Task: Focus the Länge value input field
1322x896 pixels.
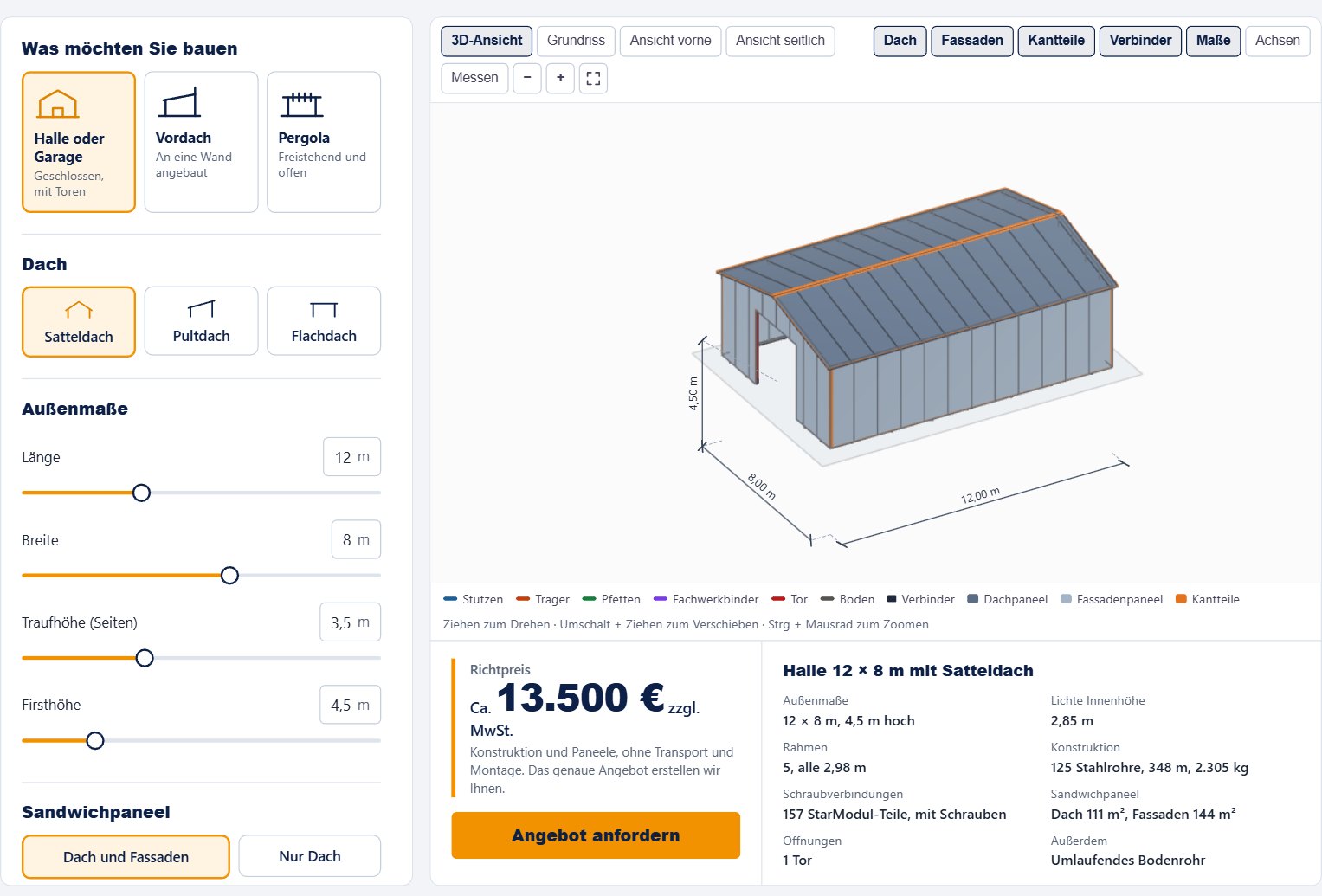Action: pos(352,457)
